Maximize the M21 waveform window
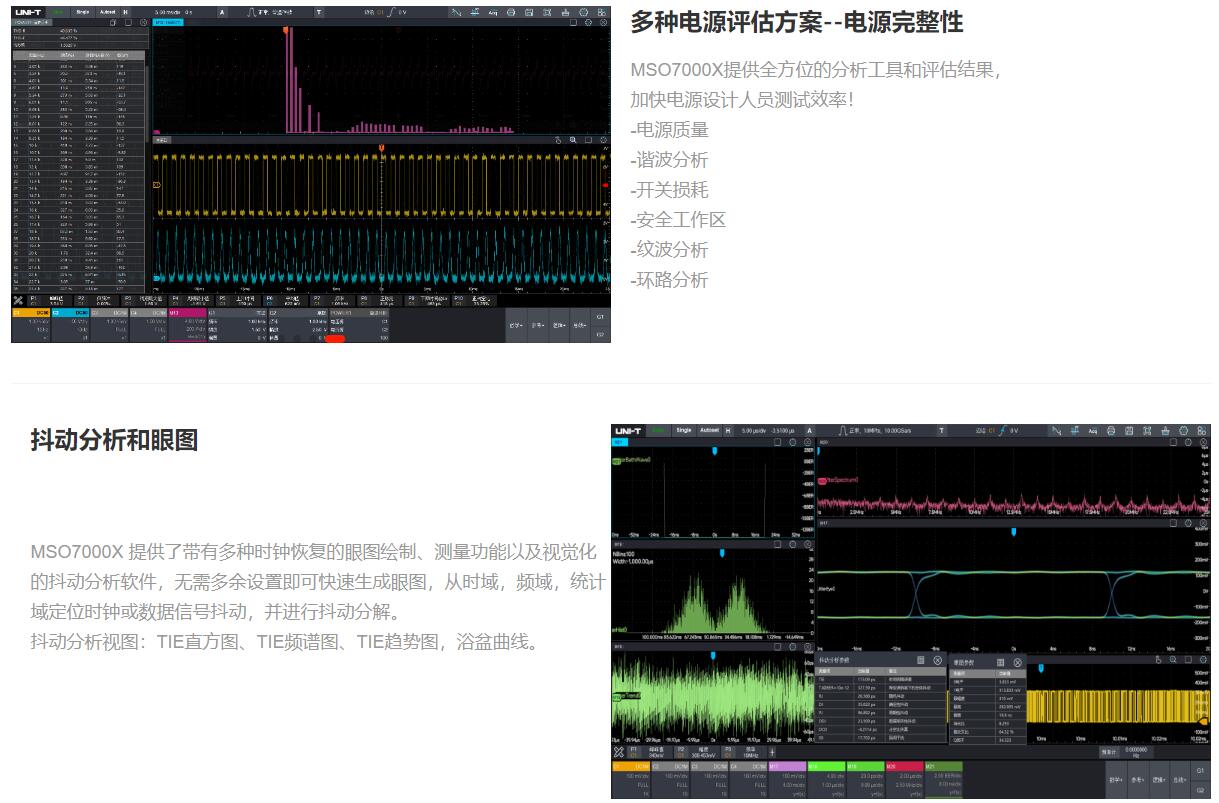Image resolution: width=1219 pixels, height=803 pixels. 778,441
